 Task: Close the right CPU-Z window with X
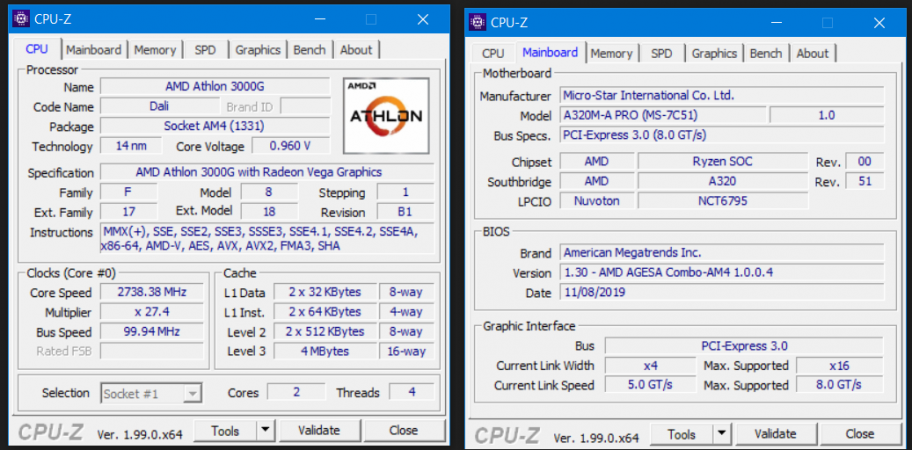point(879,22)
